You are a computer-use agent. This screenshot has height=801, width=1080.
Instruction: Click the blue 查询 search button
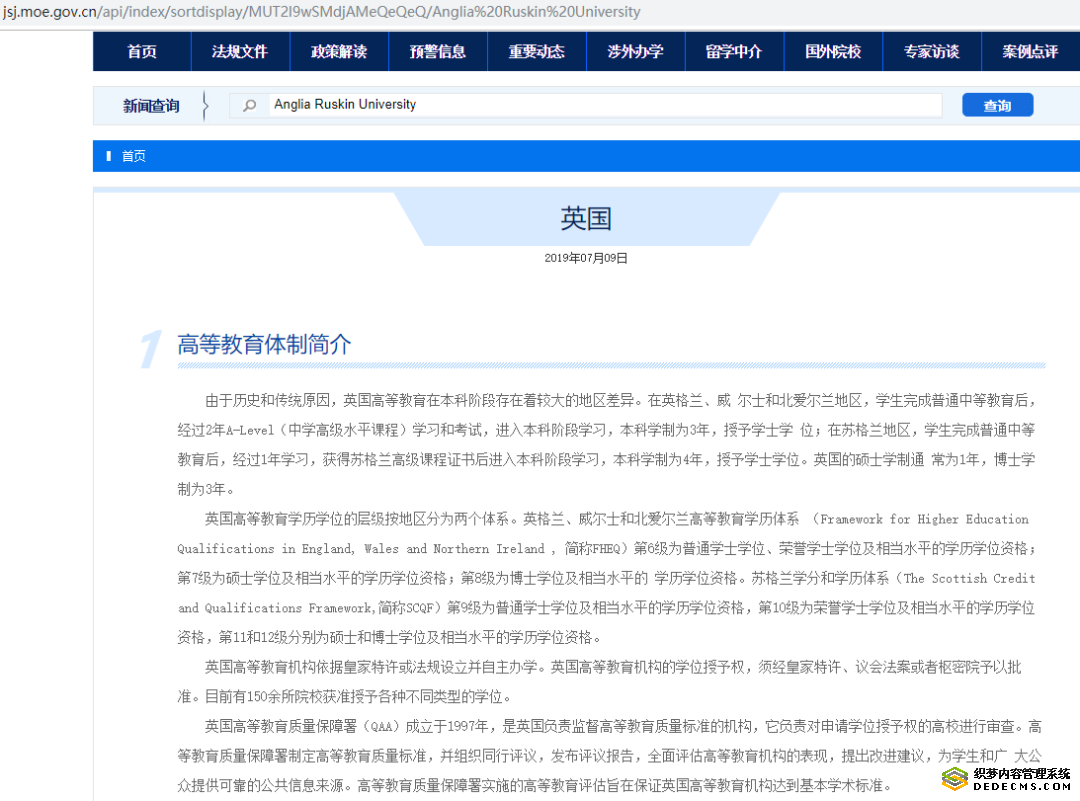[x=997, y=105]
